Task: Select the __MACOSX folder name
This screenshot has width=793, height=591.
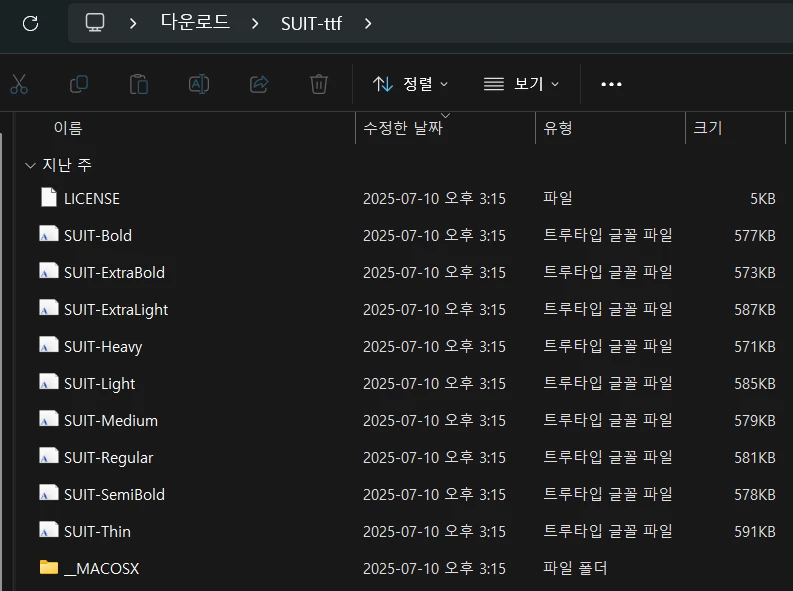Action: 101,569
